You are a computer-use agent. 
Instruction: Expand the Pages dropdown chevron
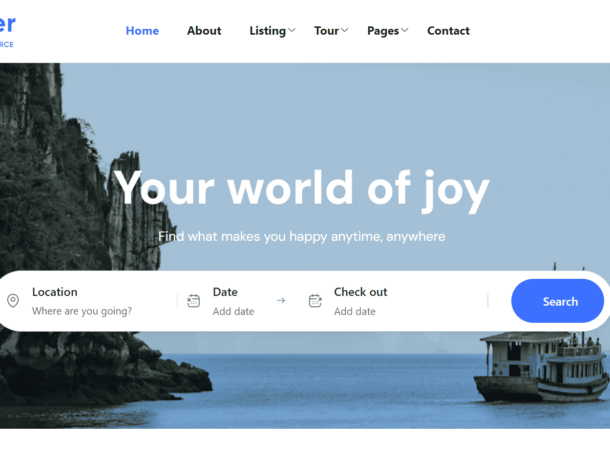405,30
